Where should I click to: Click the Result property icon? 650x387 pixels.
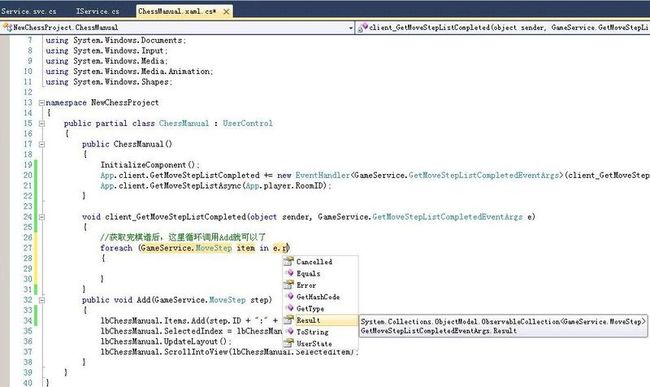289,320
